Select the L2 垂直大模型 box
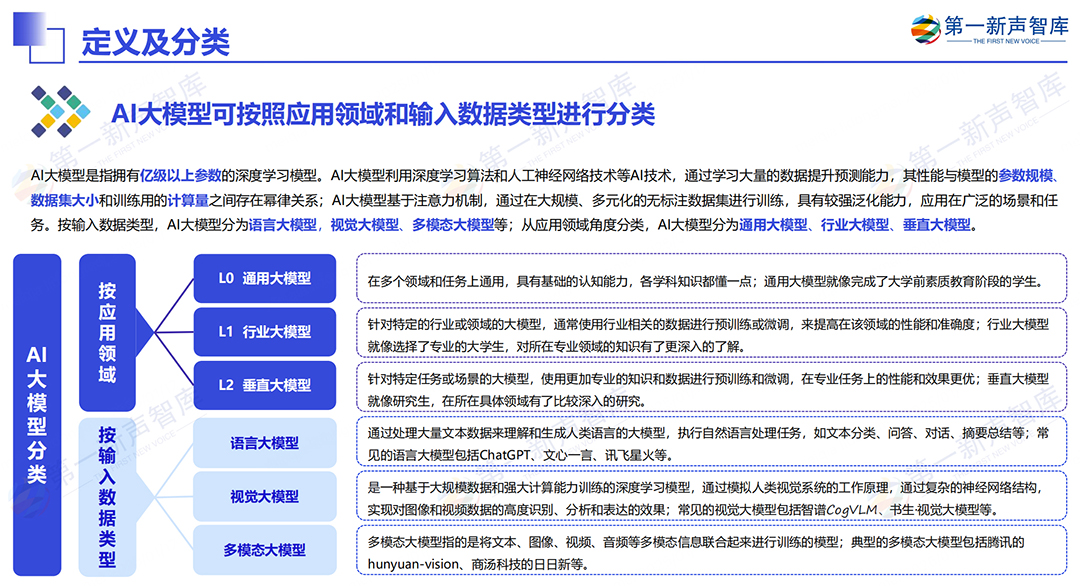This screenshot has width=1080, height=586. 264,385
